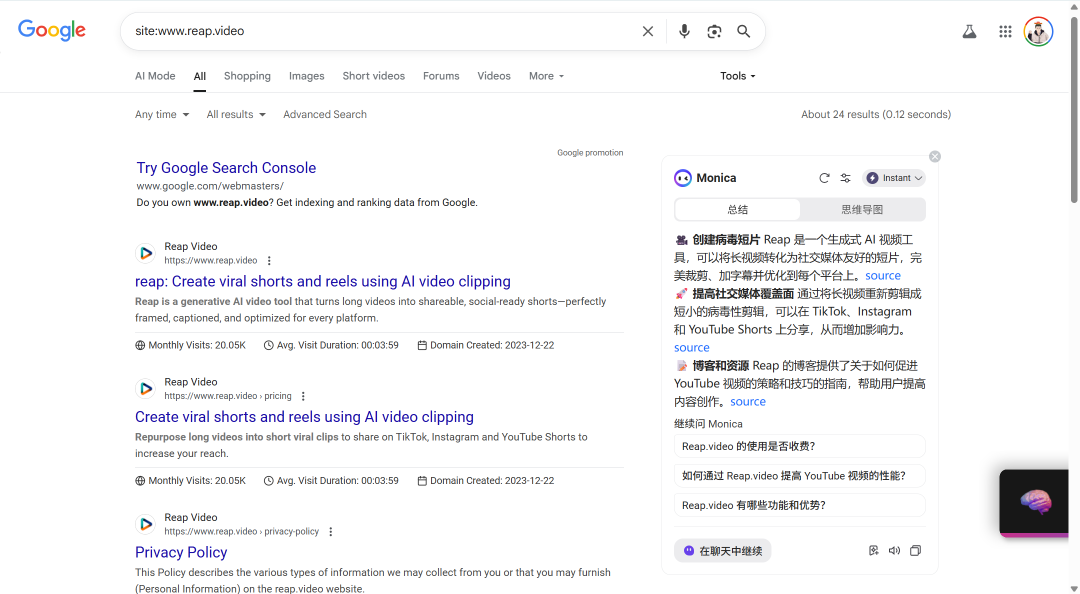The image size is (1080, 594).
Task: Switch to Shopping tab
Action: click(x=247, y=76)
